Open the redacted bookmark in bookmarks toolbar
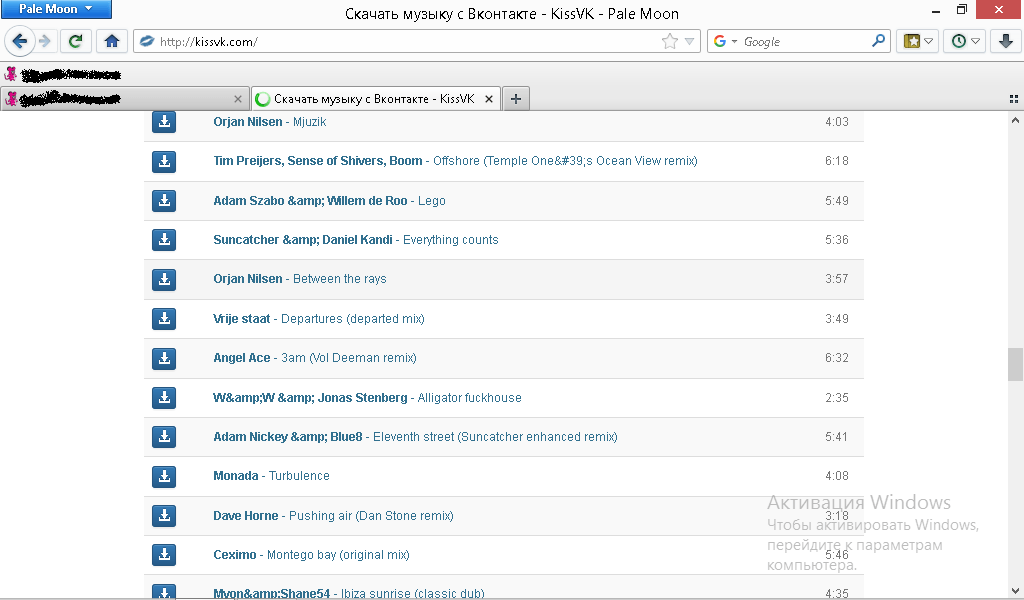This screenshot has width=1024, height=600. coord(63,74)
